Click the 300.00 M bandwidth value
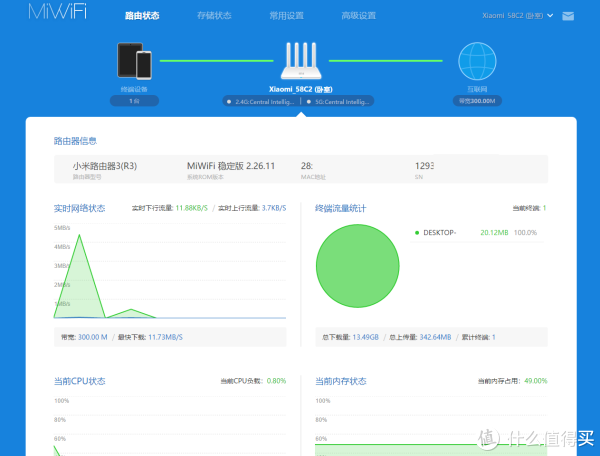 pos(93,337)
